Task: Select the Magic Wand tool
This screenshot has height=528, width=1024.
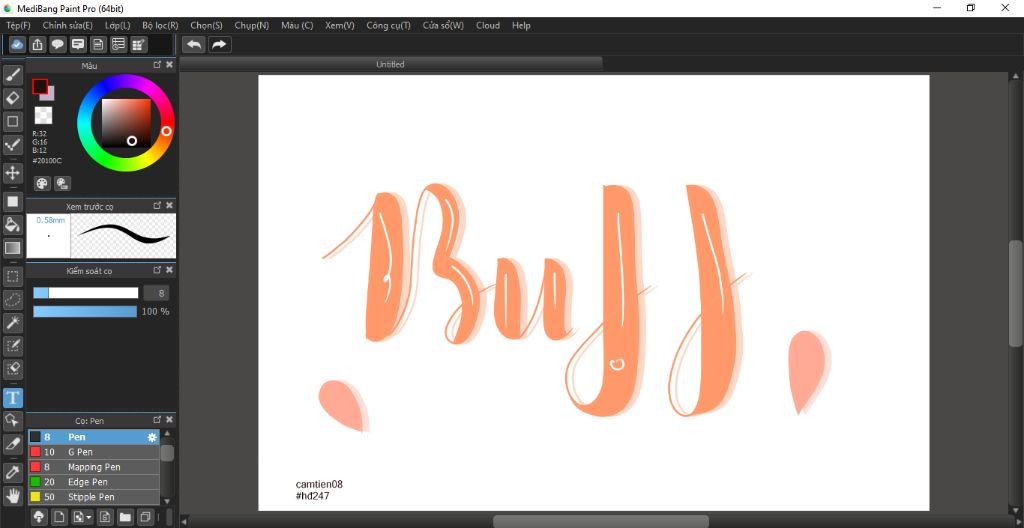Action: (x=12, y=322)
